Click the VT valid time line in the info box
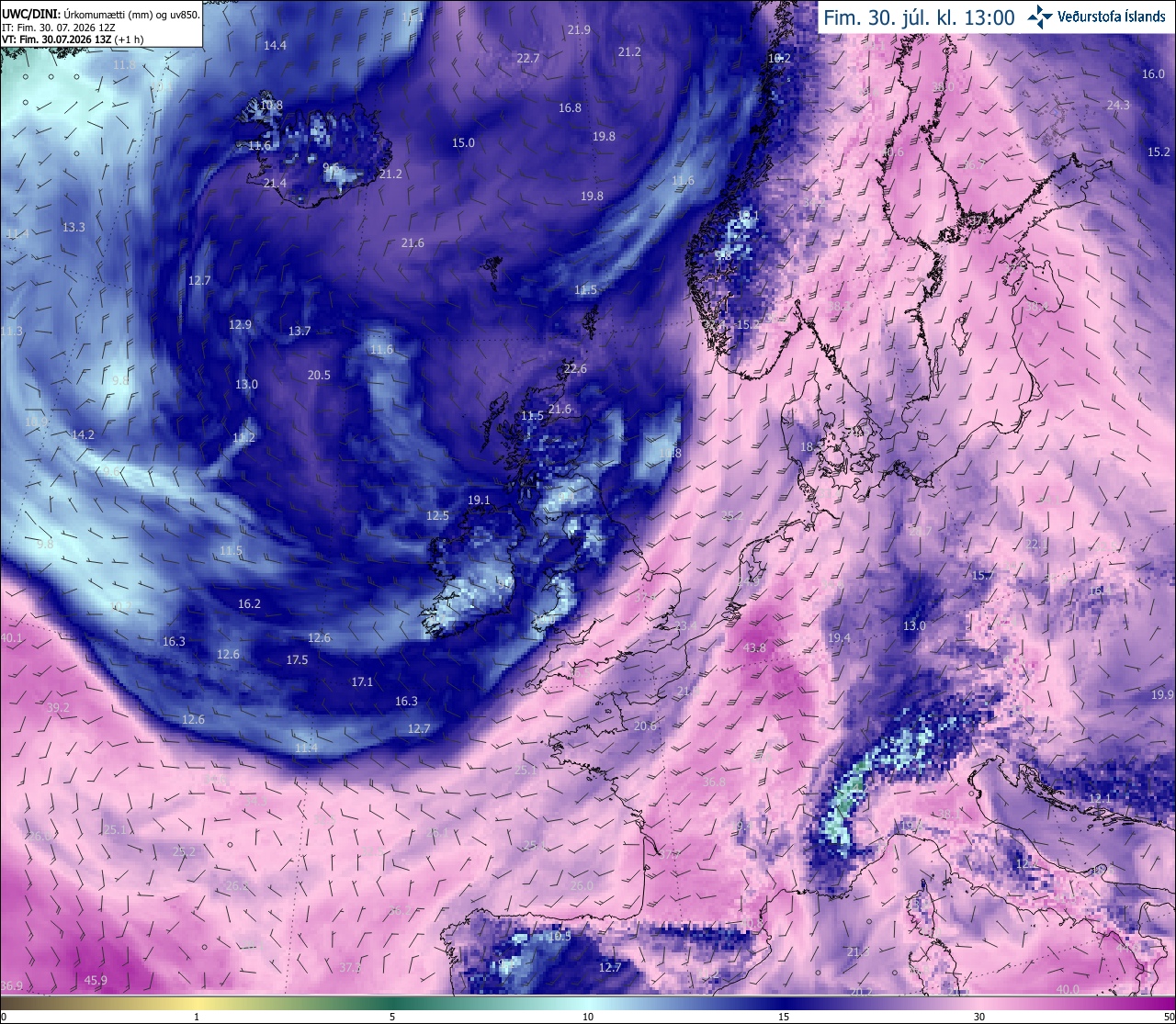This screenshot has width=1176, height=1024. tap(73, 39)
